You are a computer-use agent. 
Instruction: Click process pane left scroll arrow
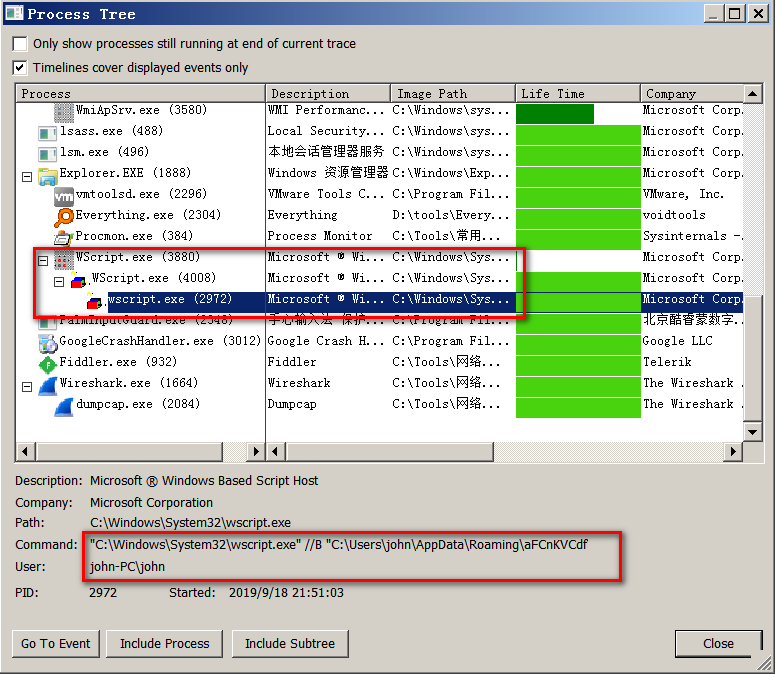click(25, 451)
